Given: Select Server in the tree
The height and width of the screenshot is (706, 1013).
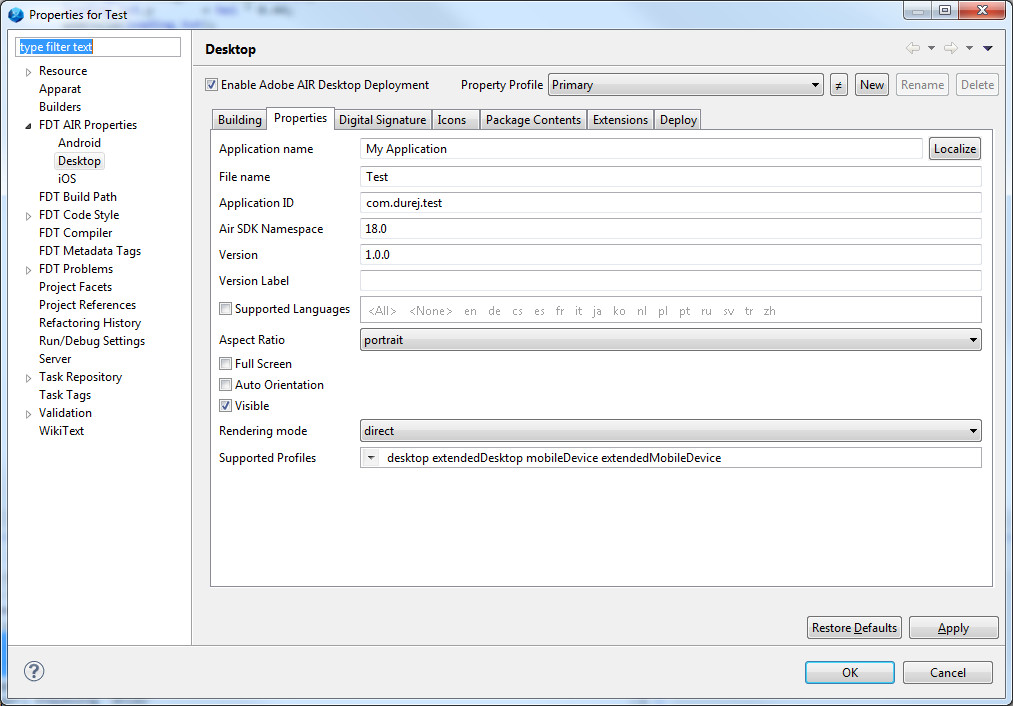Looking at the screenshot, I should point(55,359).
